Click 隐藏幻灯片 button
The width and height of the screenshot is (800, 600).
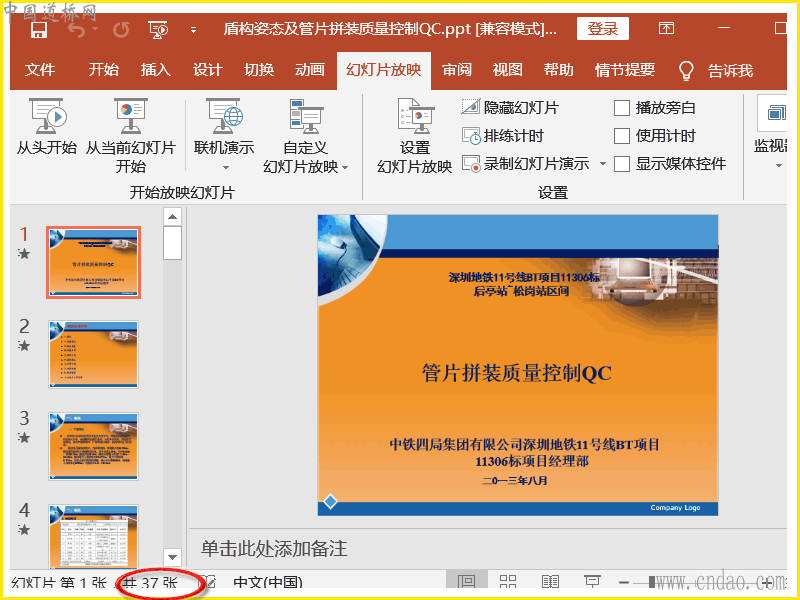tap(510, 108)
